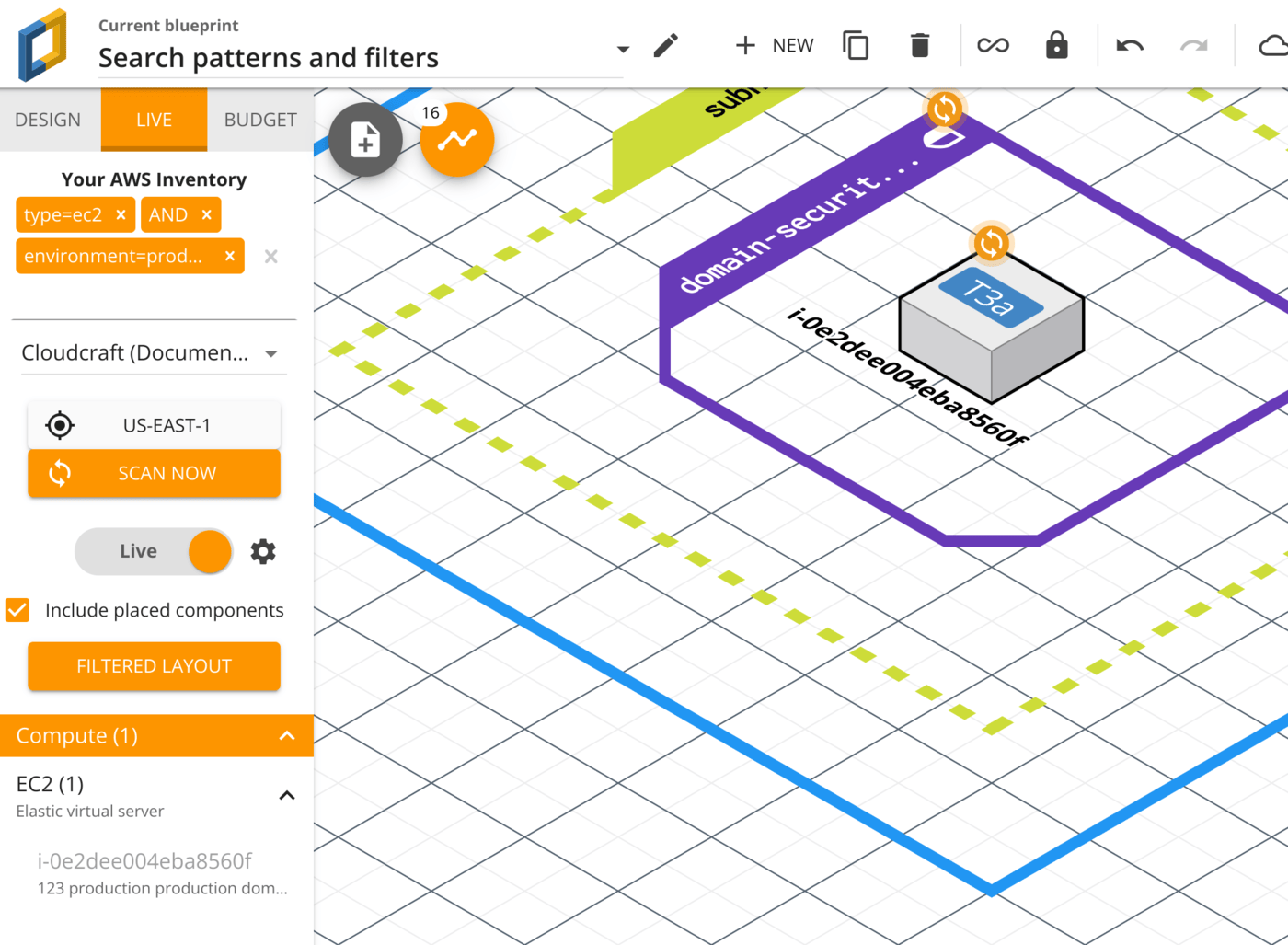The height and width of the screenshot is (945, 1288).
Task: Switch to the DESIGN tab
Action: pyautogui.click(x=48, y=120)
